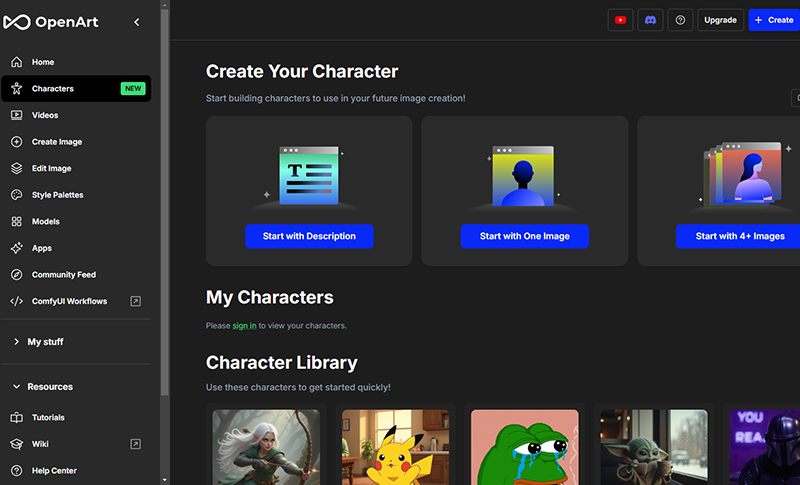Screen dimensions: 800x485
Task: Open the Discord server button
Action: 650,20
